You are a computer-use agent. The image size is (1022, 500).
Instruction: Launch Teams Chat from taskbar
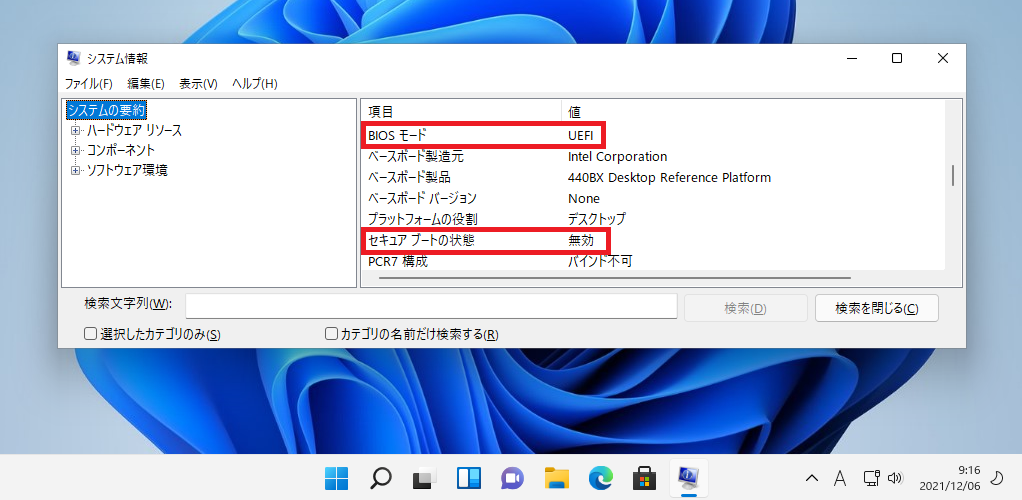tap(512, 479)
